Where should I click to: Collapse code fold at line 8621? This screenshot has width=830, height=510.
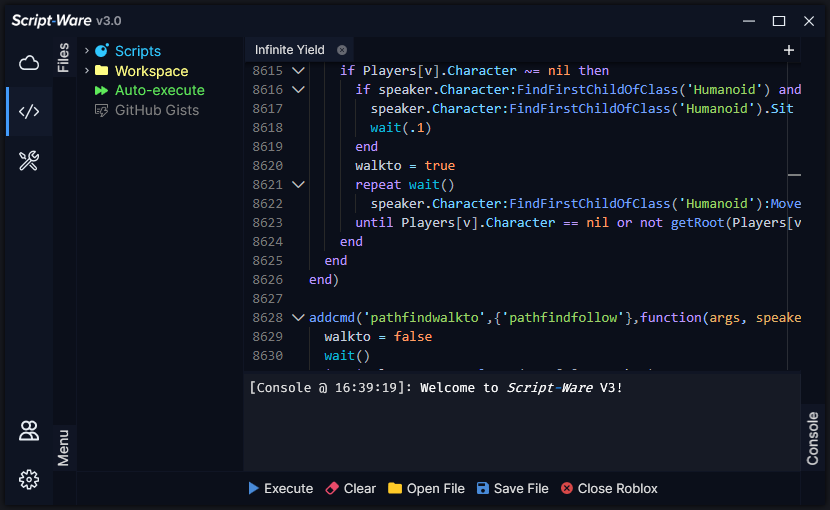(297, 185)
